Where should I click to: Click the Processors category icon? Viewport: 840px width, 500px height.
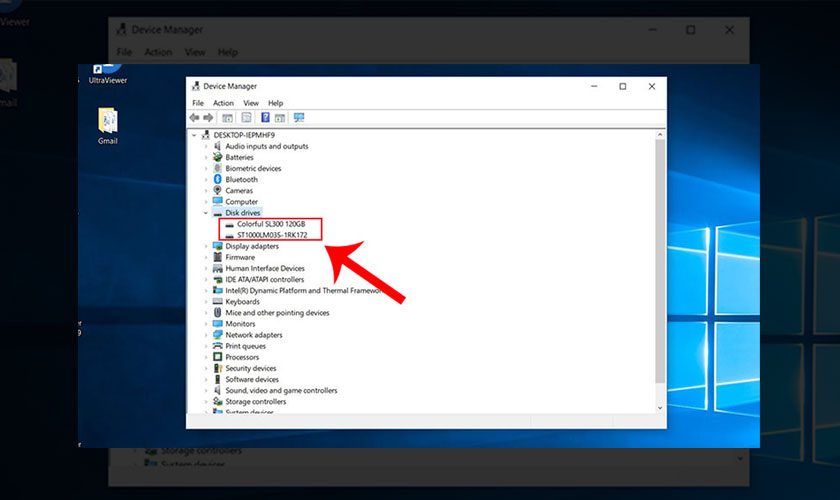[217, 357]
